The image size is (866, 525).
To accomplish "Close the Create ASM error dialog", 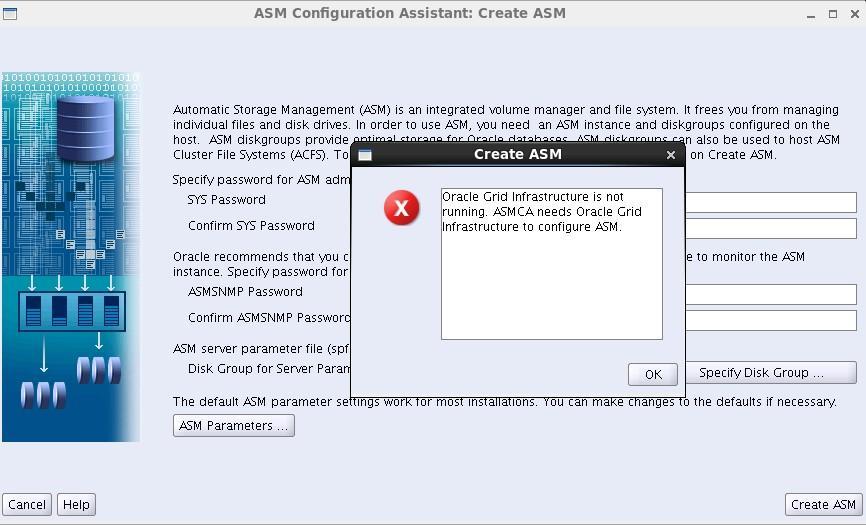I will pos(670,155).
